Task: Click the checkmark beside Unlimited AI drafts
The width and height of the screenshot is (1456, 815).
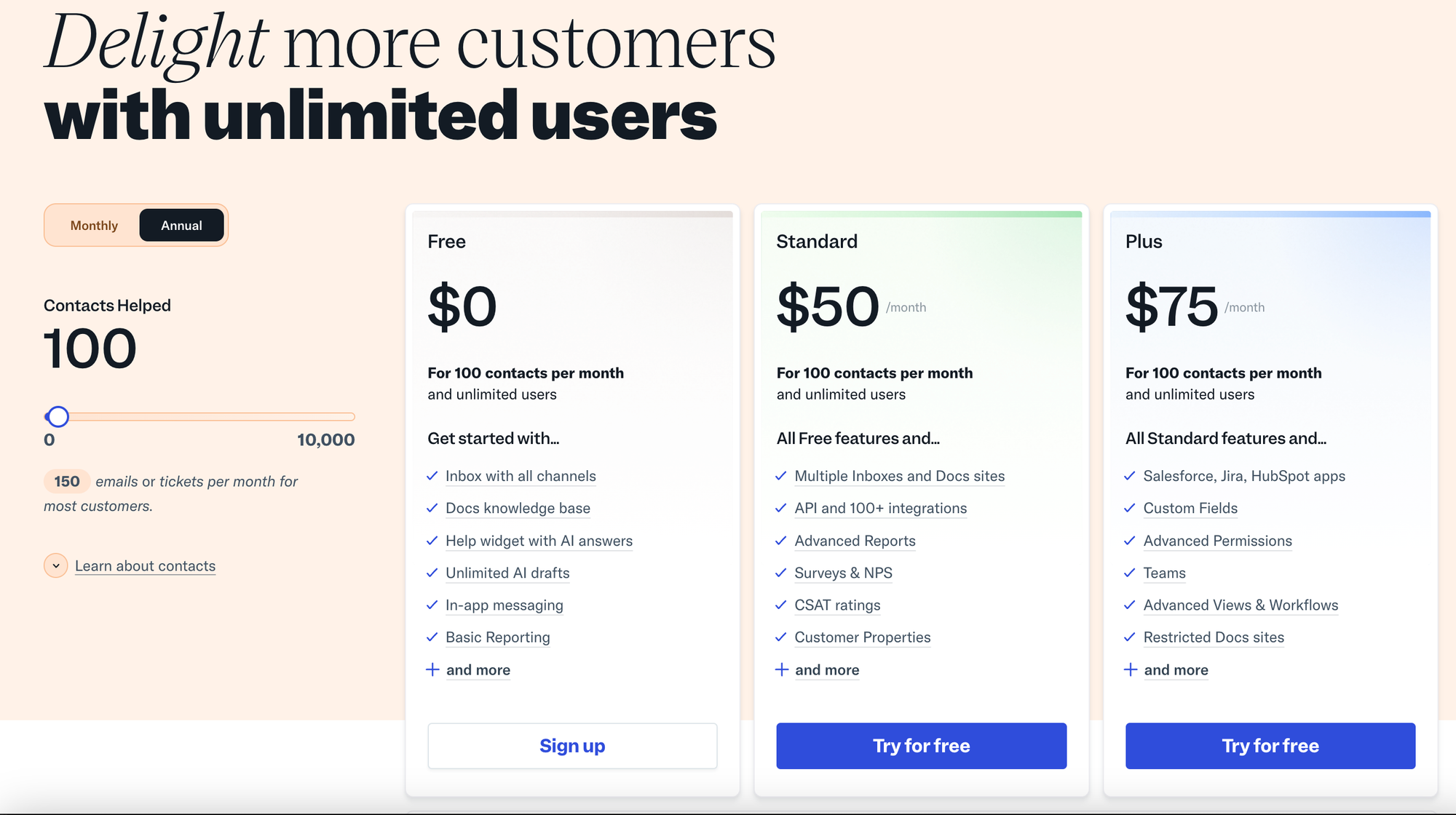Action: point(432,573)
